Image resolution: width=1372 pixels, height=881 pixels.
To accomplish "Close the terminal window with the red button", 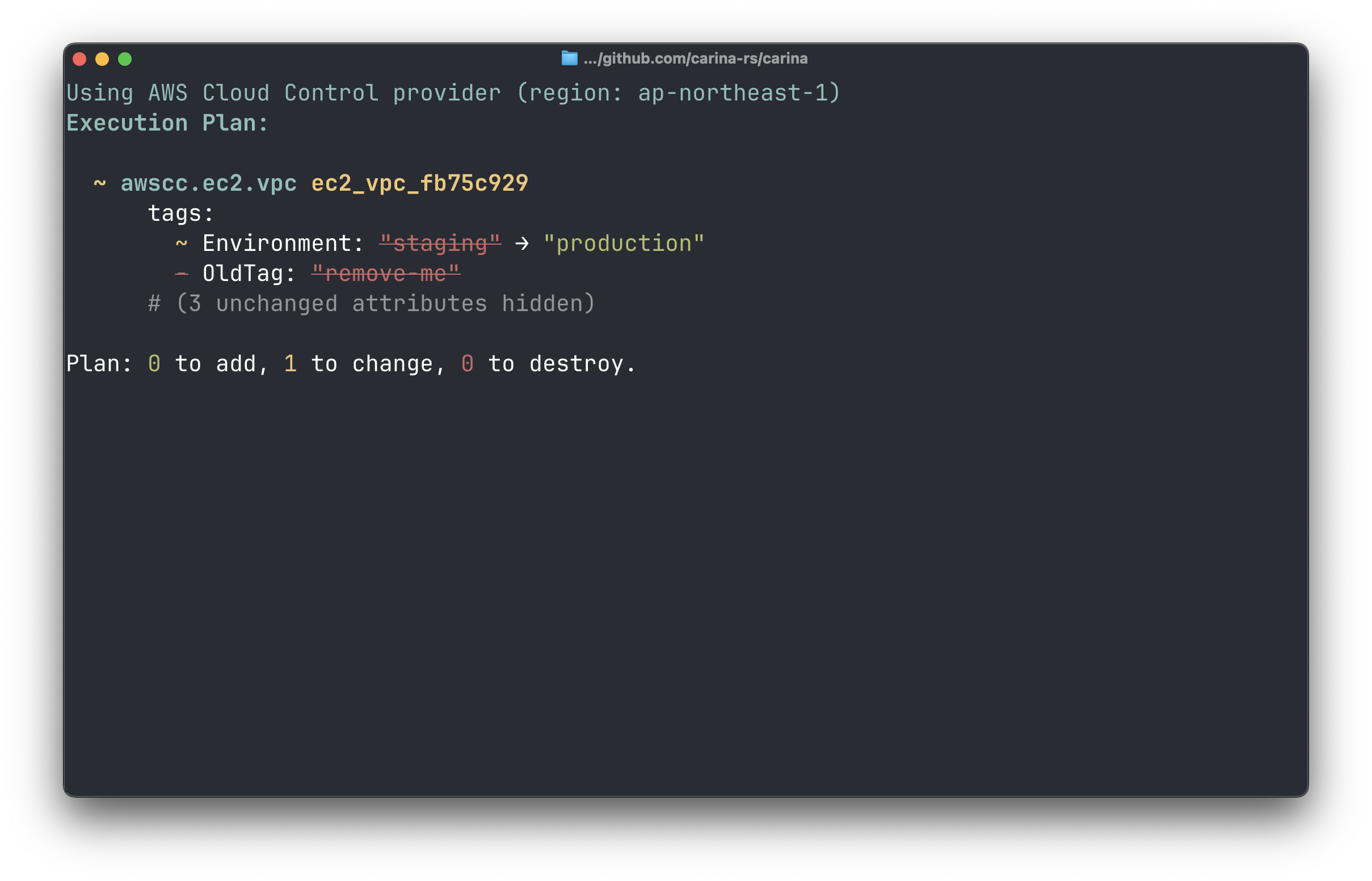I will point(79,59).
